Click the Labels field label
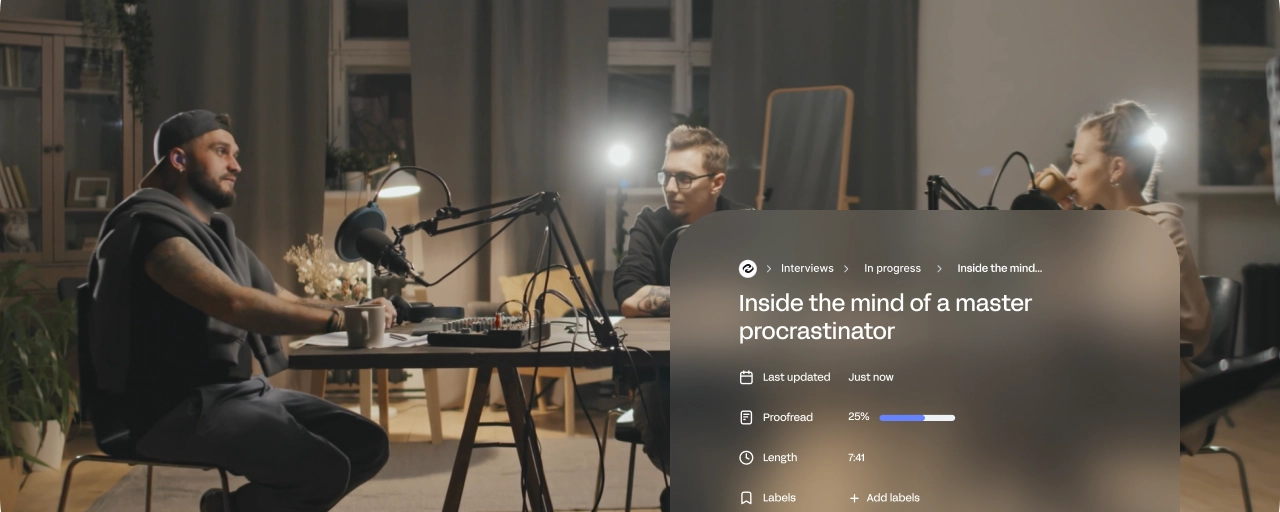The image size is (1280, 512). pos(779,498)
